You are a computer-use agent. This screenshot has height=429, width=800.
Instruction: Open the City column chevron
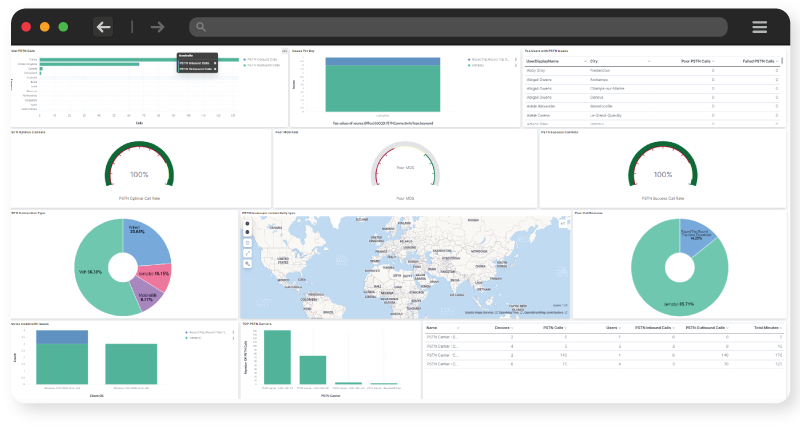tap(648, 61)
